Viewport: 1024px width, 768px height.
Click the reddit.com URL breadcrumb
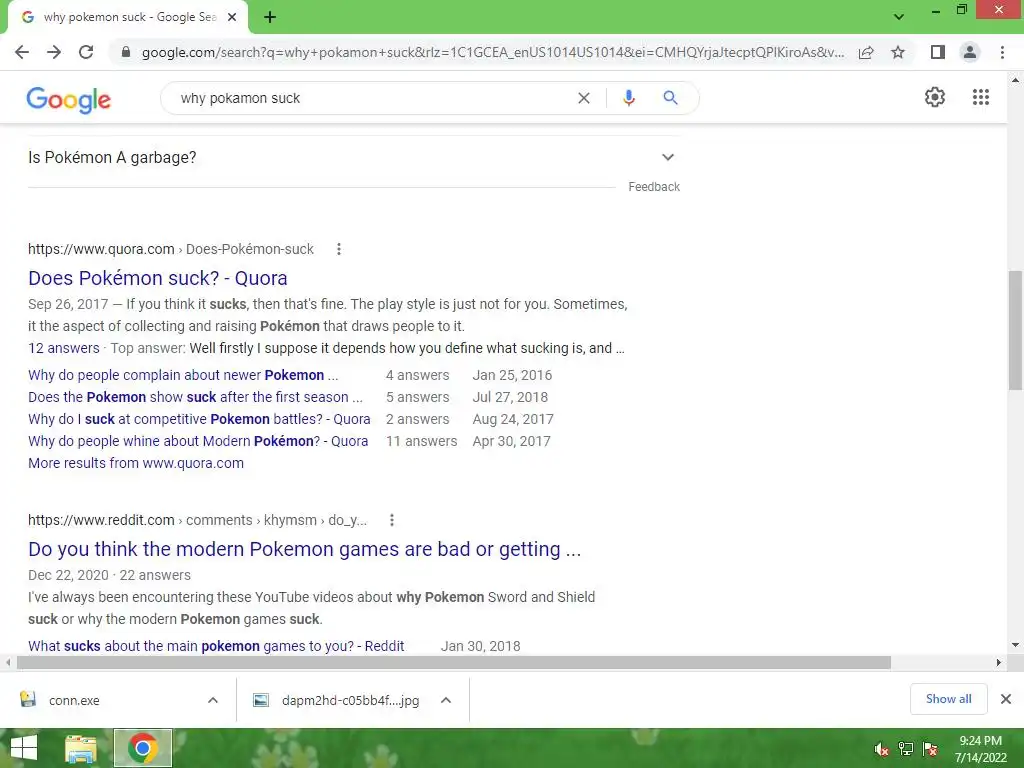coord(197,520)
